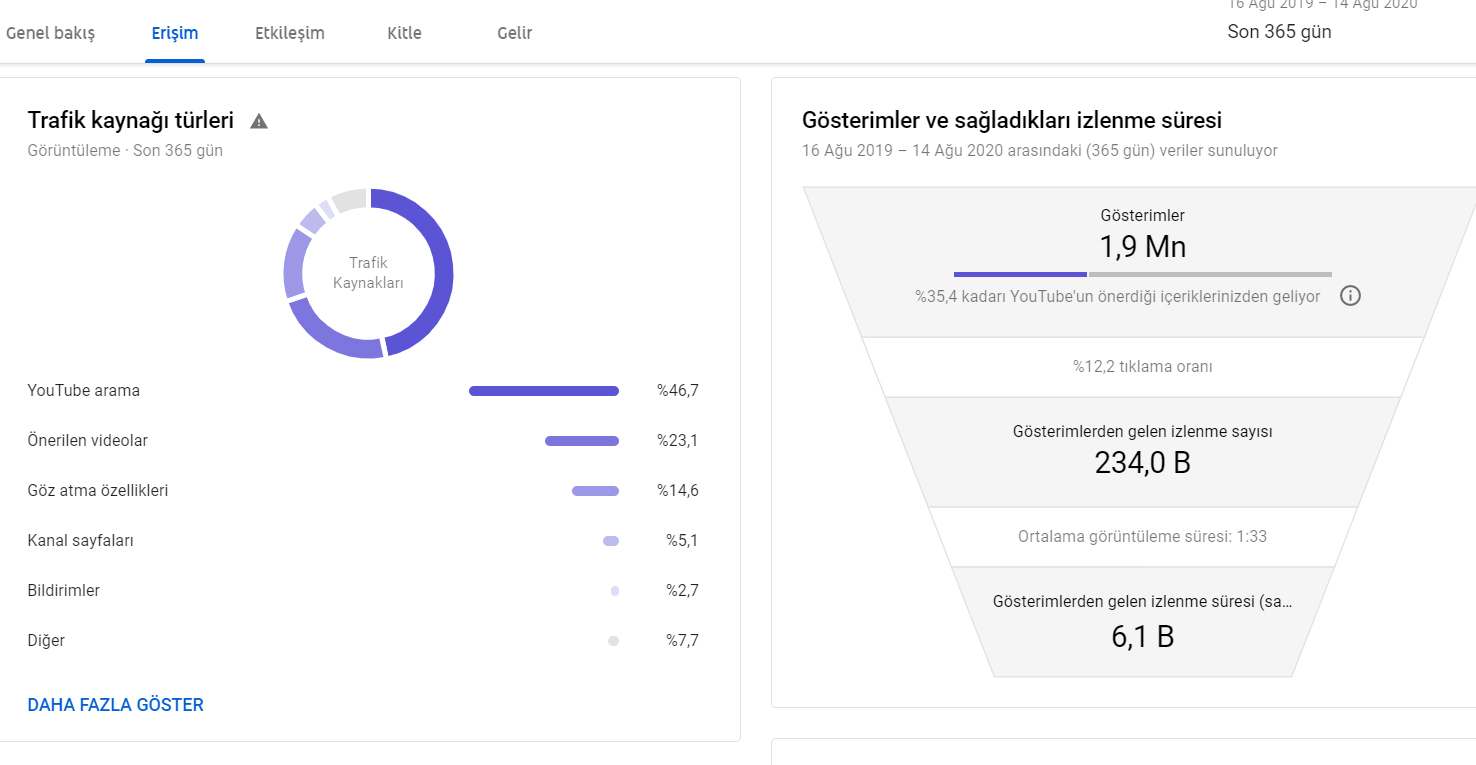
Task: Select the Gelir tab
Action: coord(514,33)
